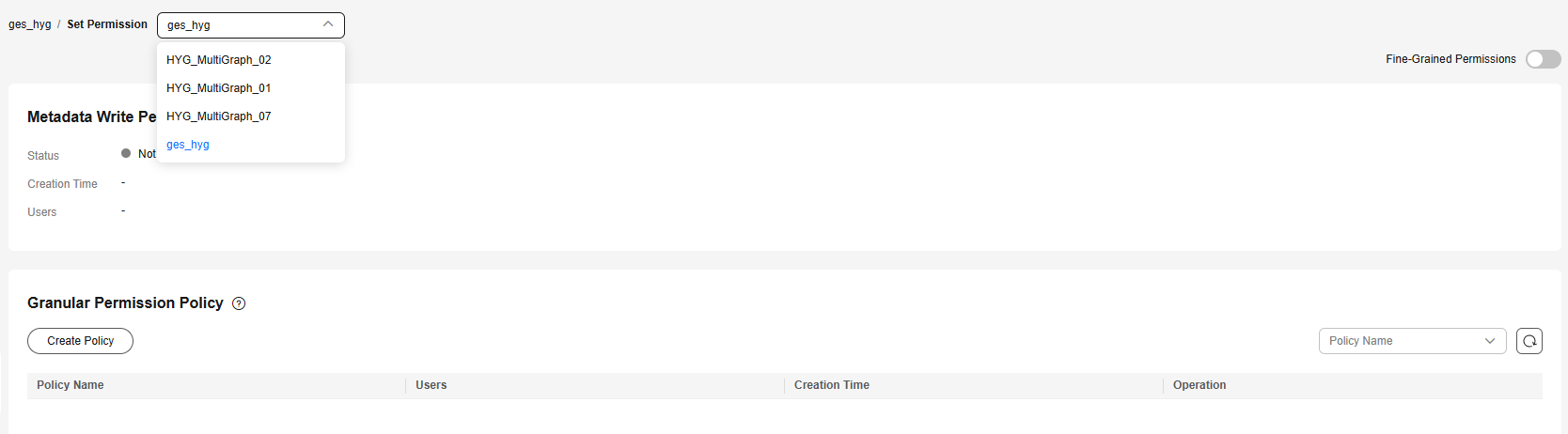Viewport: 1568px width, 434px height.
Task: Click the gray status dot indicator
Action: (x=126, y=153)
